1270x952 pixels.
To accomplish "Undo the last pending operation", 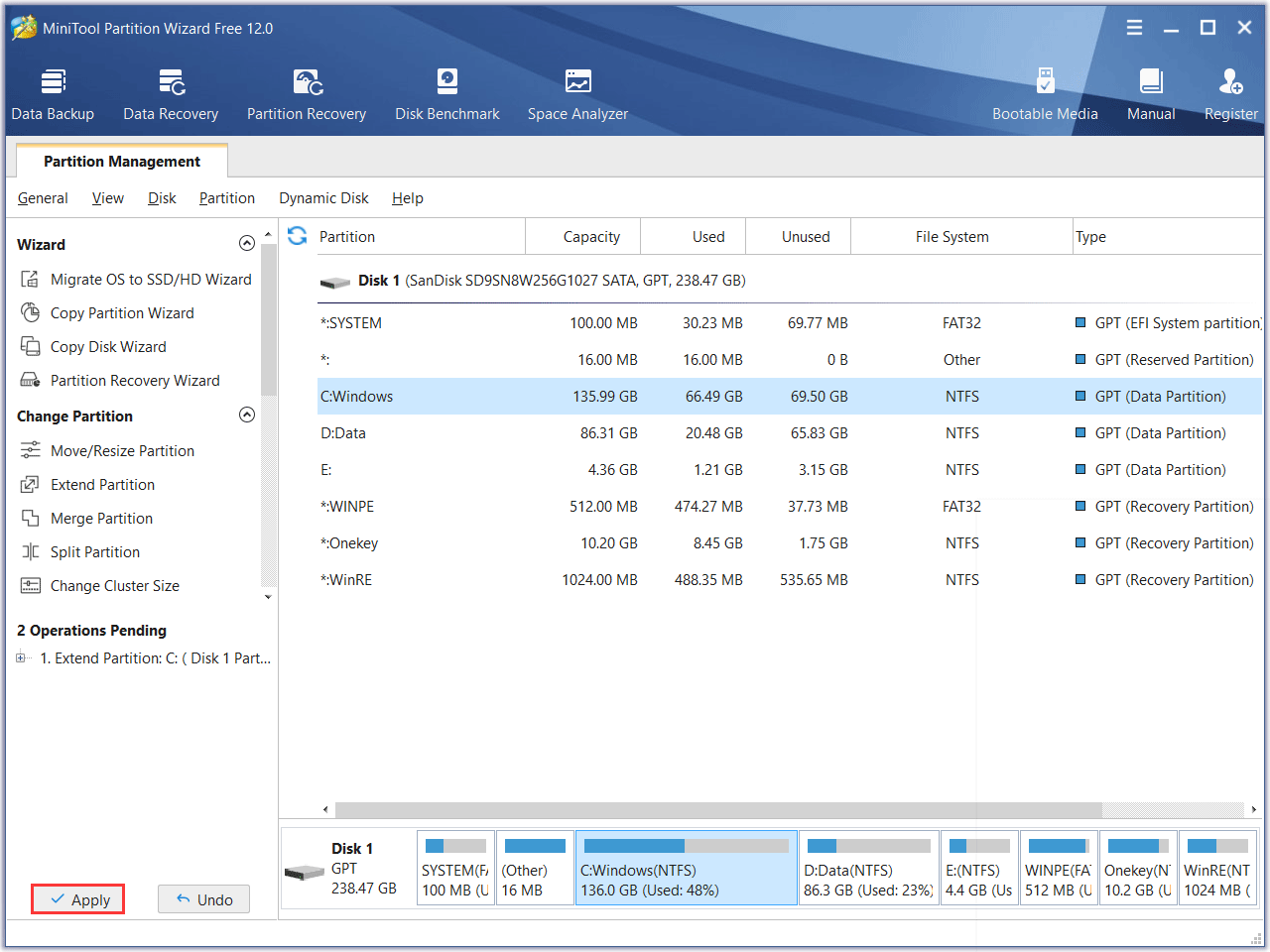I will (x=203, y=899).
